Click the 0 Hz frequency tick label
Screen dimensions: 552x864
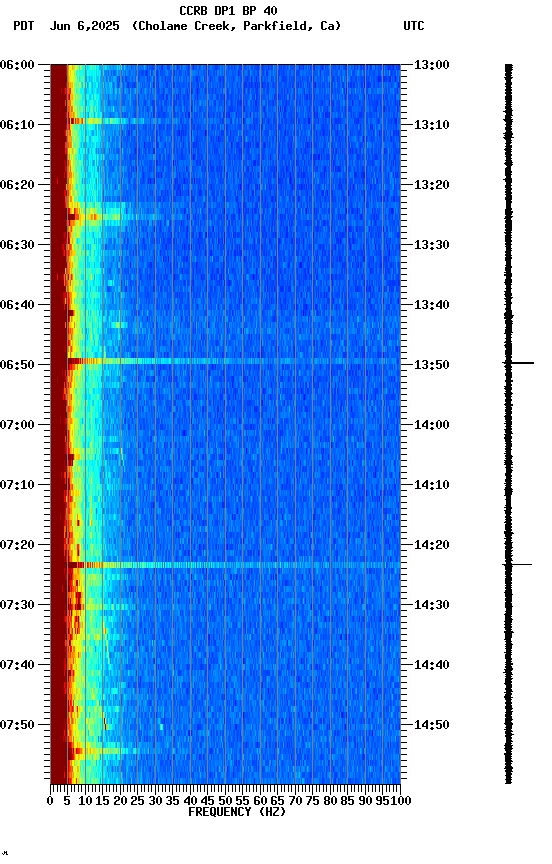click(50, 801)
